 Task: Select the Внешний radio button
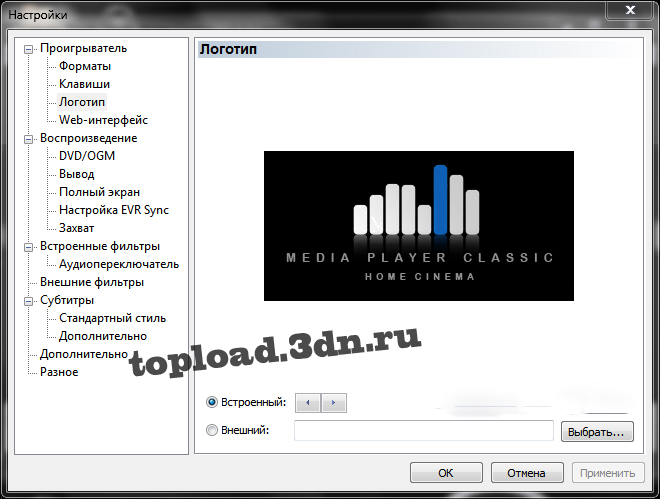click(211, 431)
